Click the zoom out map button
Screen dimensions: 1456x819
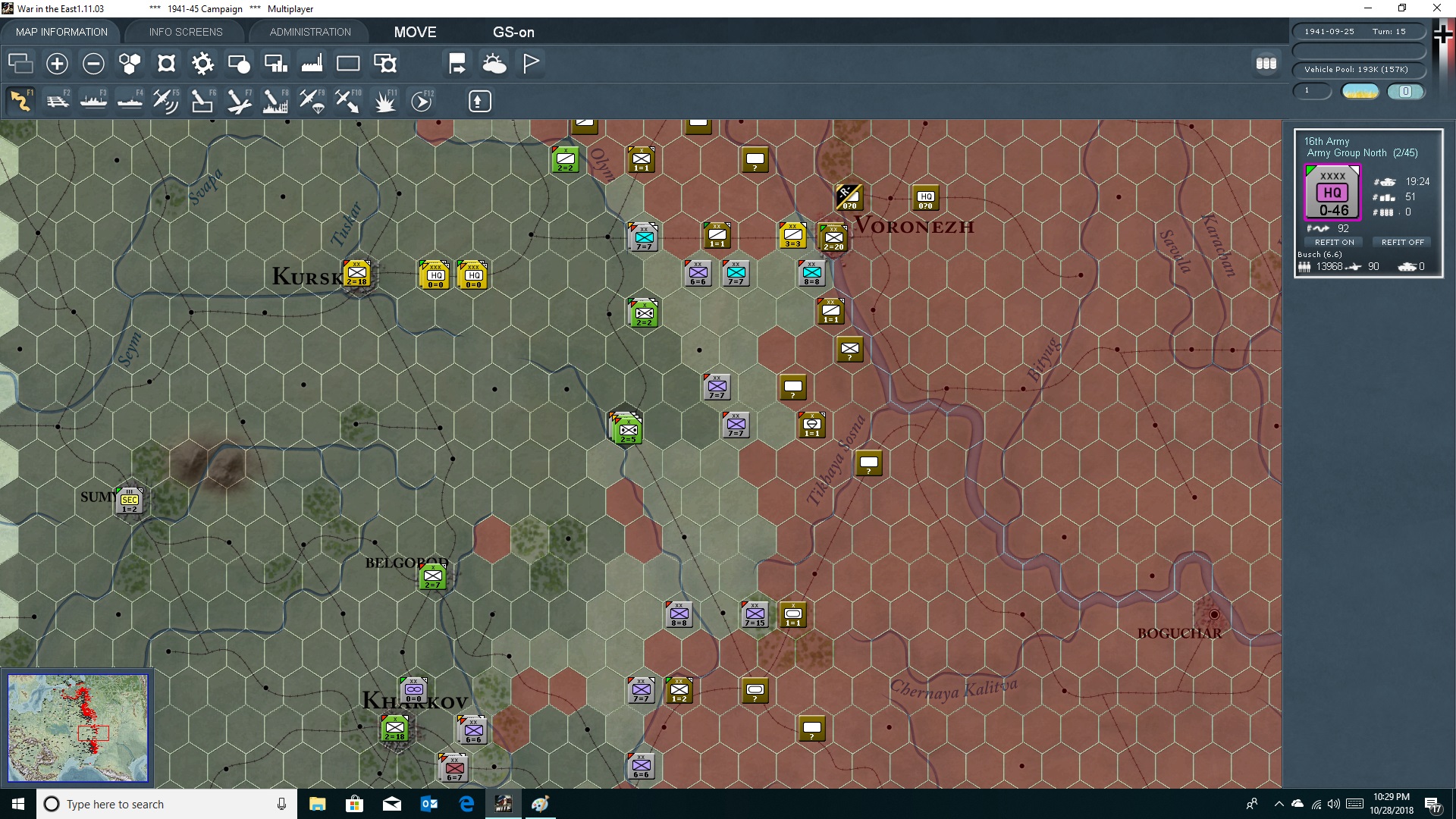[x=93, y=64]
